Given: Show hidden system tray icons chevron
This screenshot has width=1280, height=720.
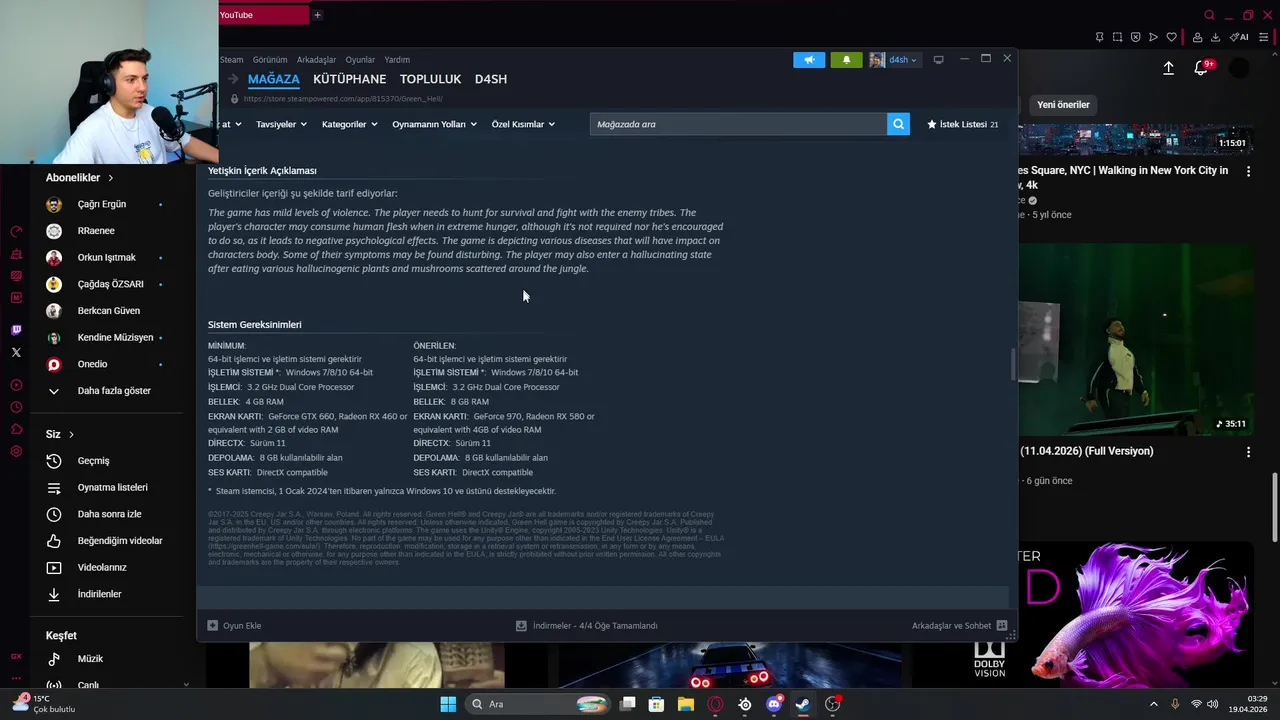Looking at the screenshot, I should (x=1153, y=704).
